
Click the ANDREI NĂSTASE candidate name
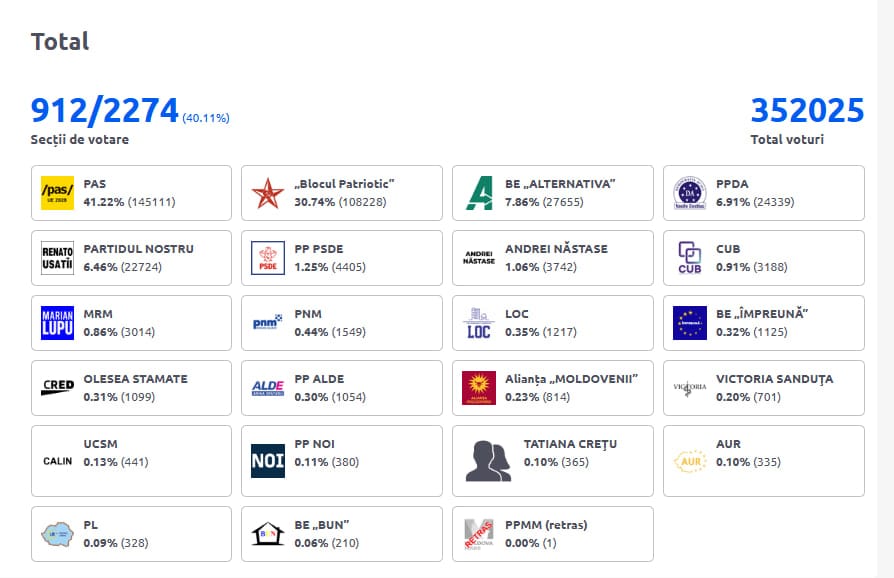[x=556, y=249]
